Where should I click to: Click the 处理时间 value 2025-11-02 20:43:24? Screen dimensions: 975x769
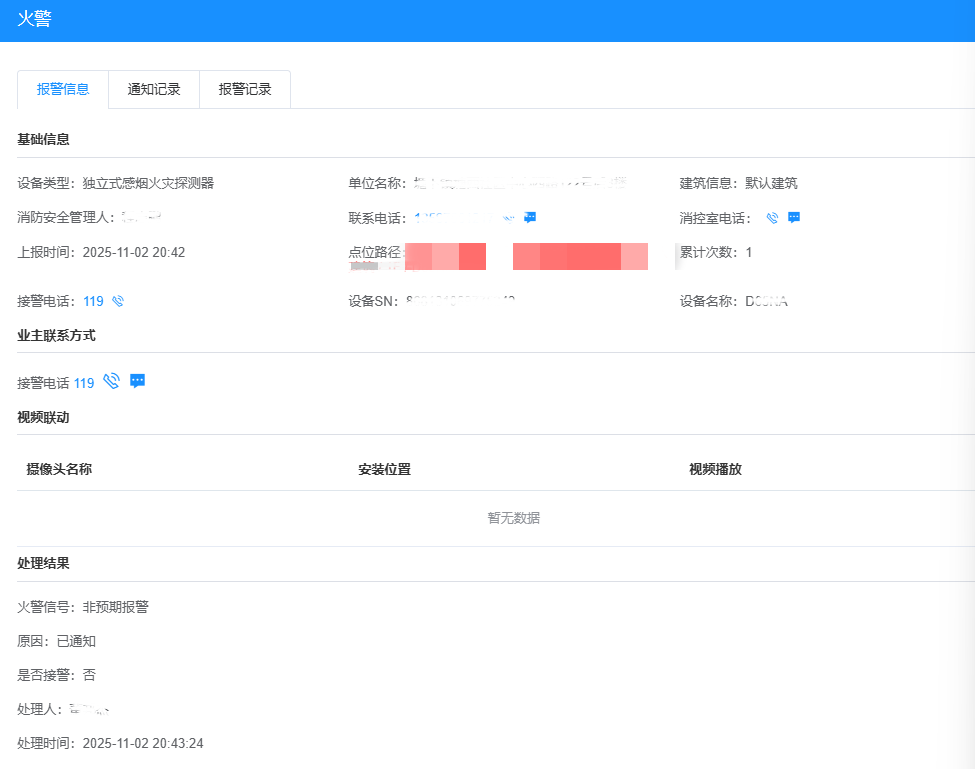[x=143, y=743]
